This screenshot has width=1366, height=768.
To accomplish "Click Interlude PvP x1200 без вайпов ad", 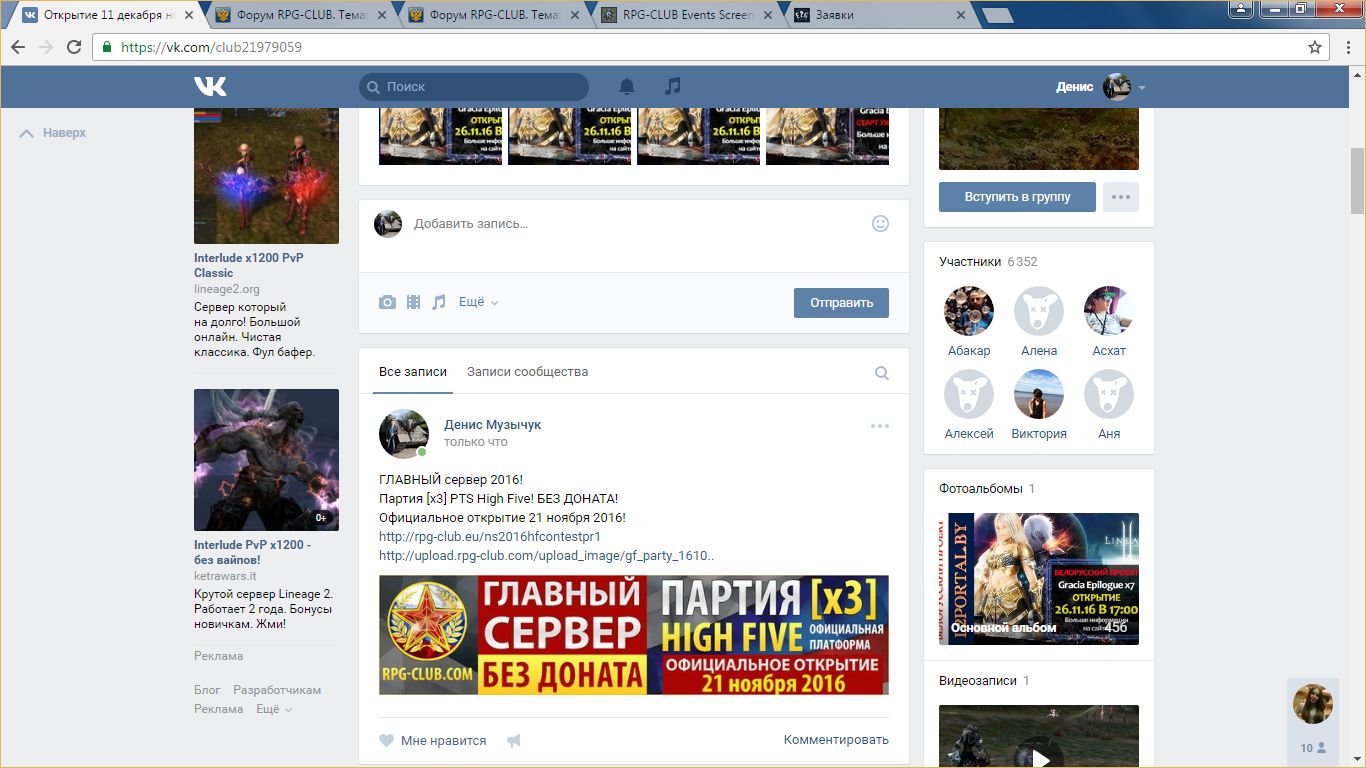I will tap(253, 552).
